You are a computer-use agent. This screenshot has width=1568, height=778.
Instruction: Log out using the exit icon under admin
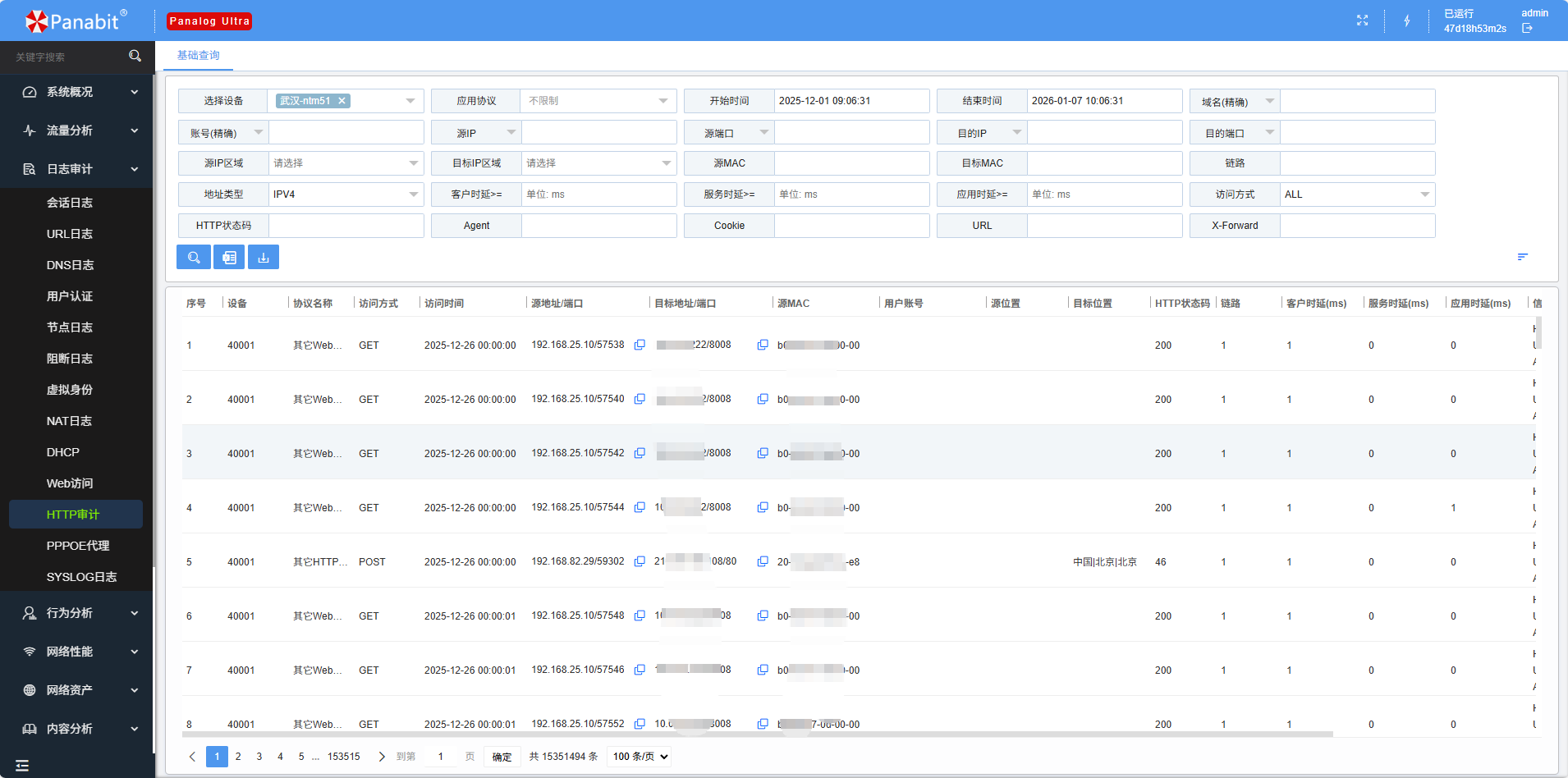(x=1527, y=29)
